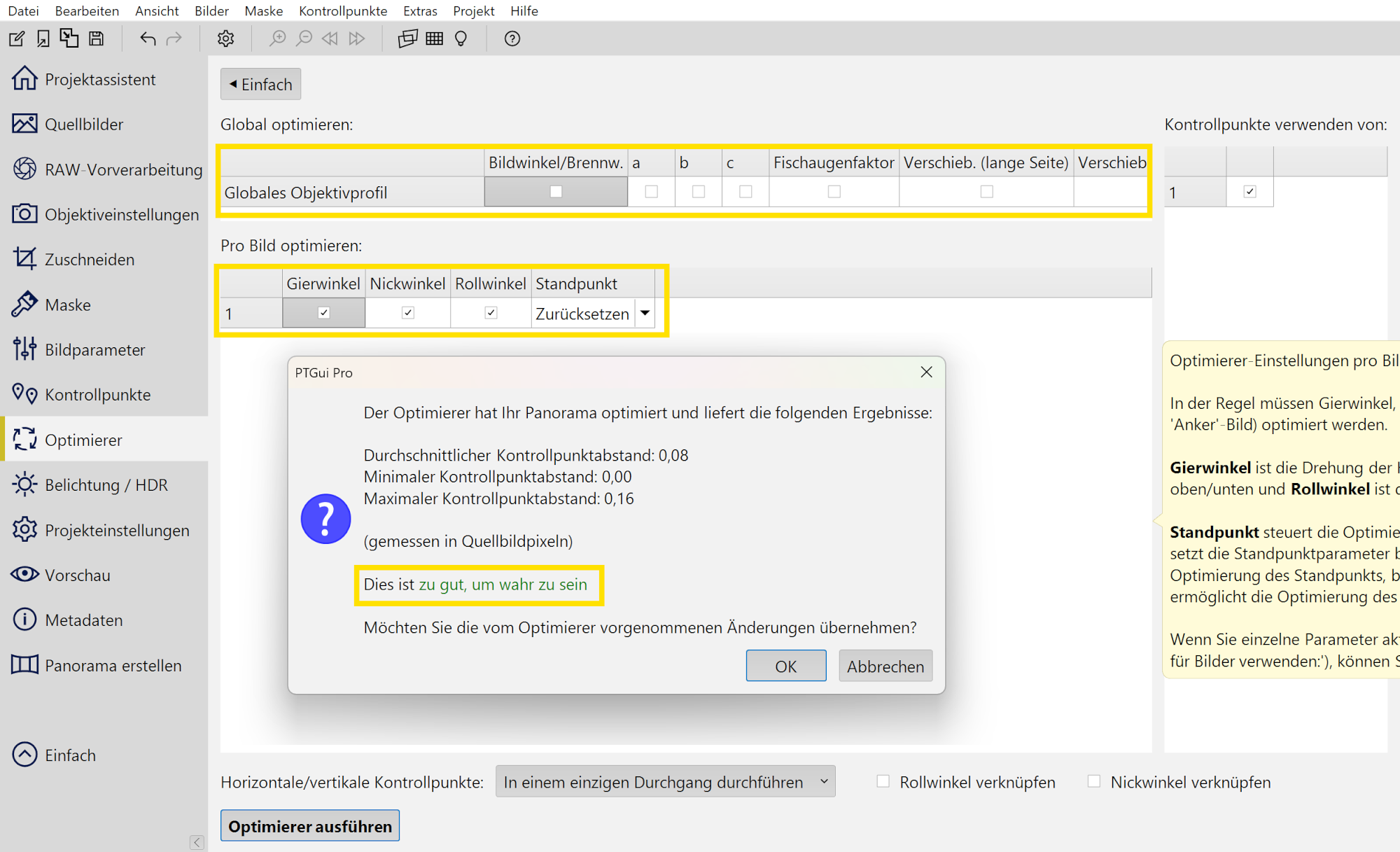Click OK to accept optimizer changes
The width and height of the screenshot is (1400, 852).
coord(785,666)
